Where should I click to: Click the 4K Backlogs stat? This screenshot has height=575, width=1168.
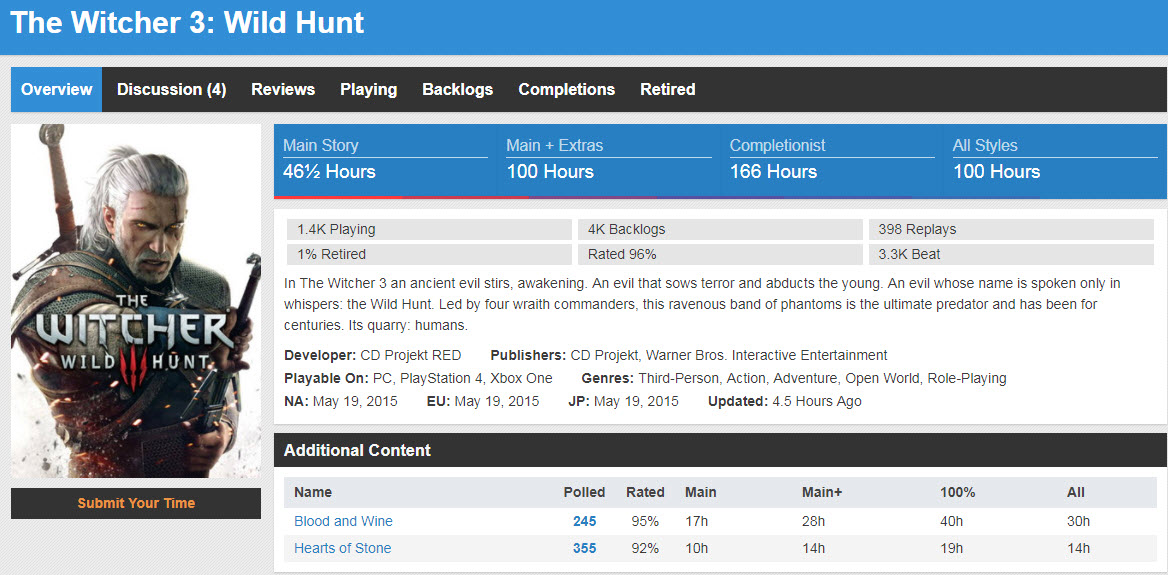coord(720,229)
